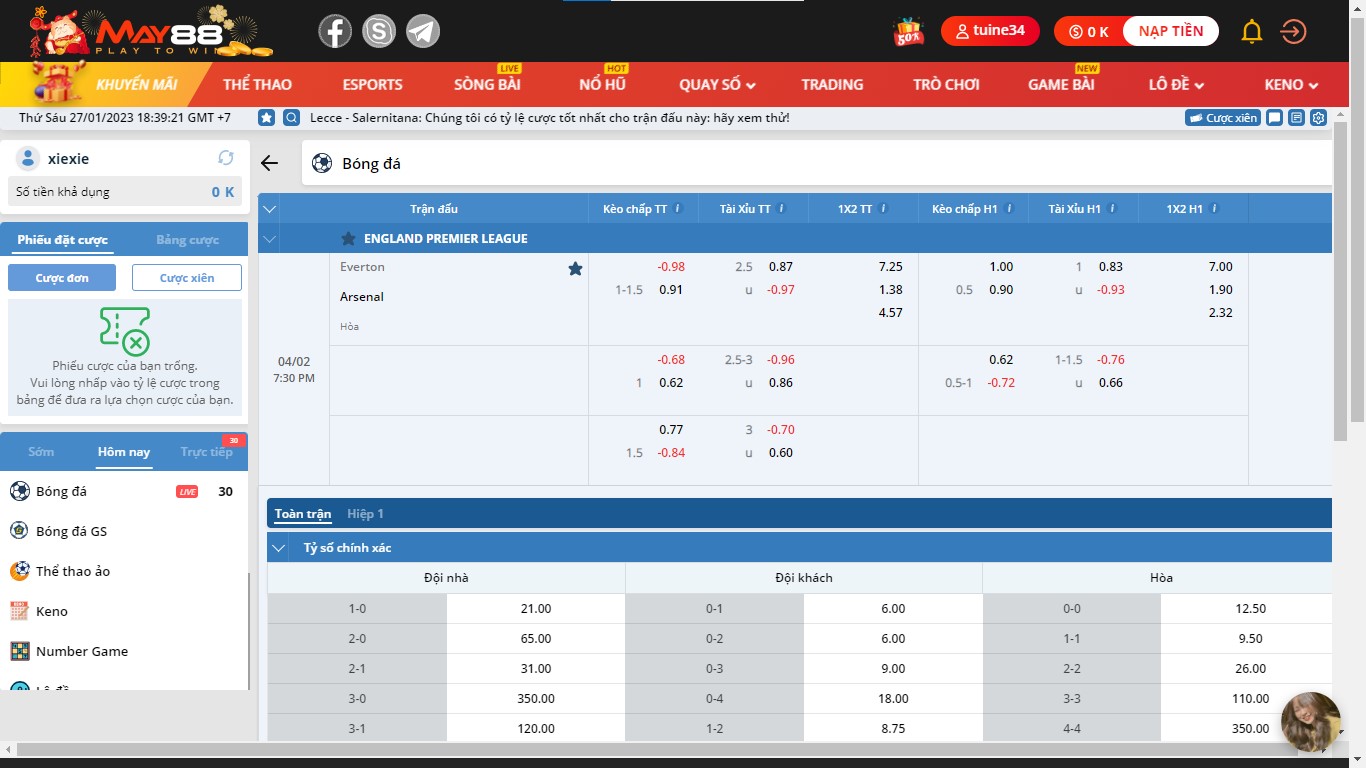This screenshot has height=768, width=1366.
Task: Open the KHUYẾN MÃI promotions tab
Action: [x=137, y=85]
